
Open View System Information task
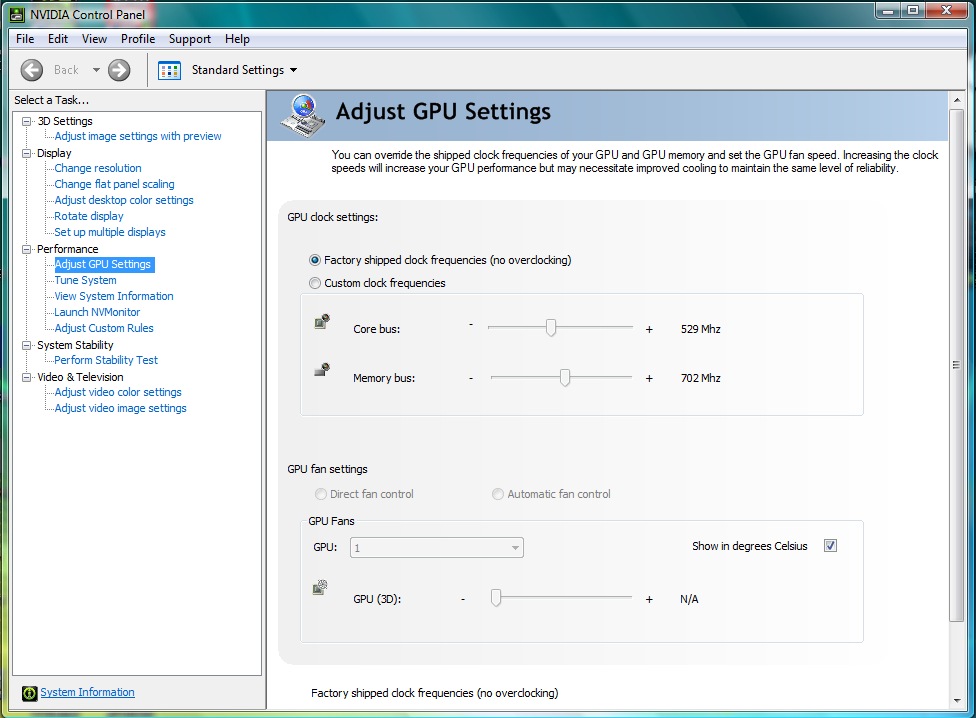click(114, 297)
